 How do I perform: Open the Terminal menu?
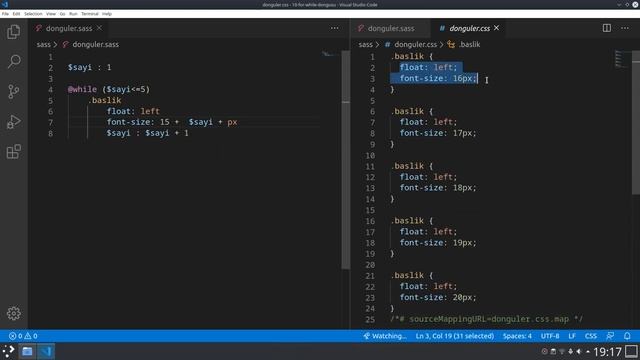(x=90, y=14)
